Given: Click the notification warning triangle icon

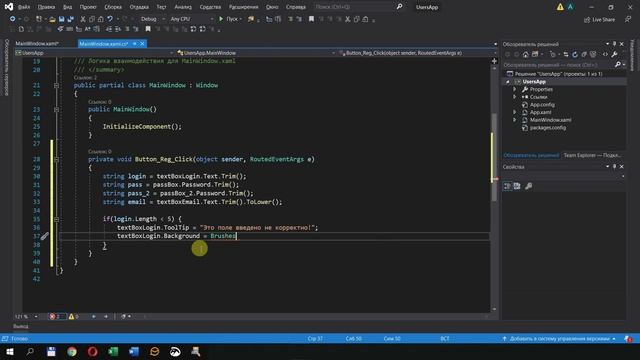Looking at the screenshot, I should (560, 7).
